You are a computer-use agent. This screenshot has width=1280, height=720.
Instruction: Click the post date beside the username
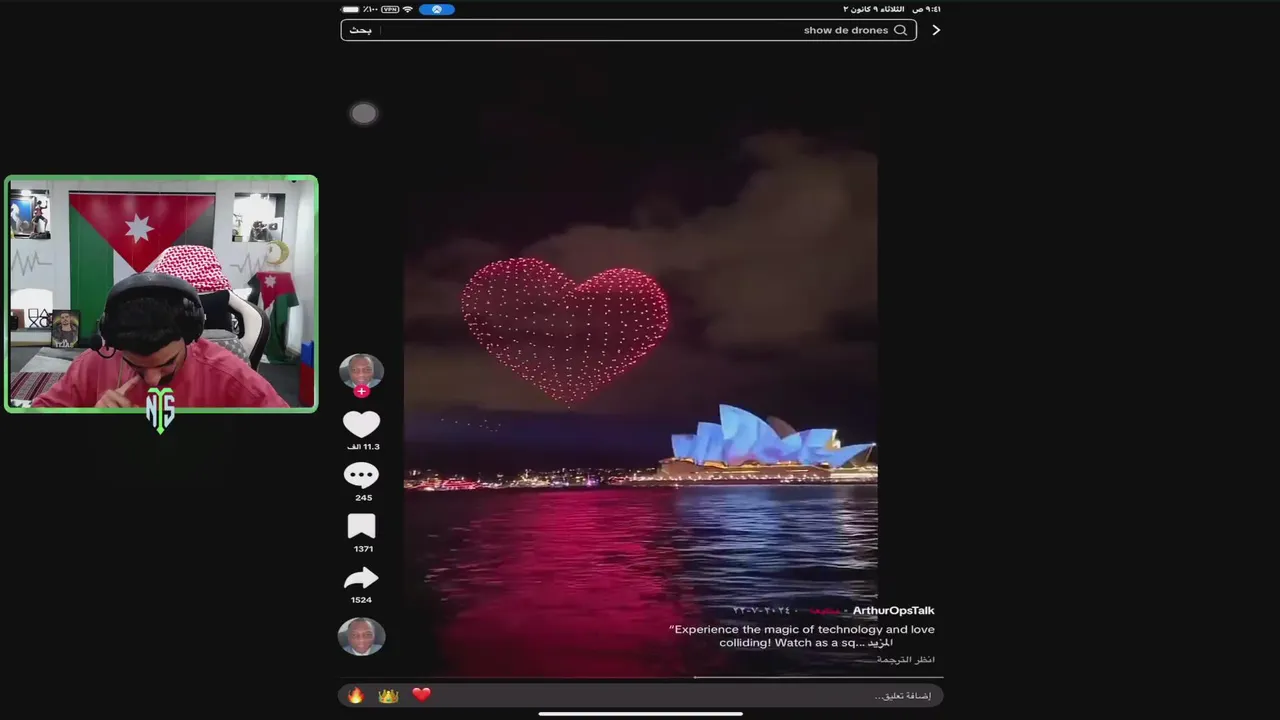pos(761,610)
